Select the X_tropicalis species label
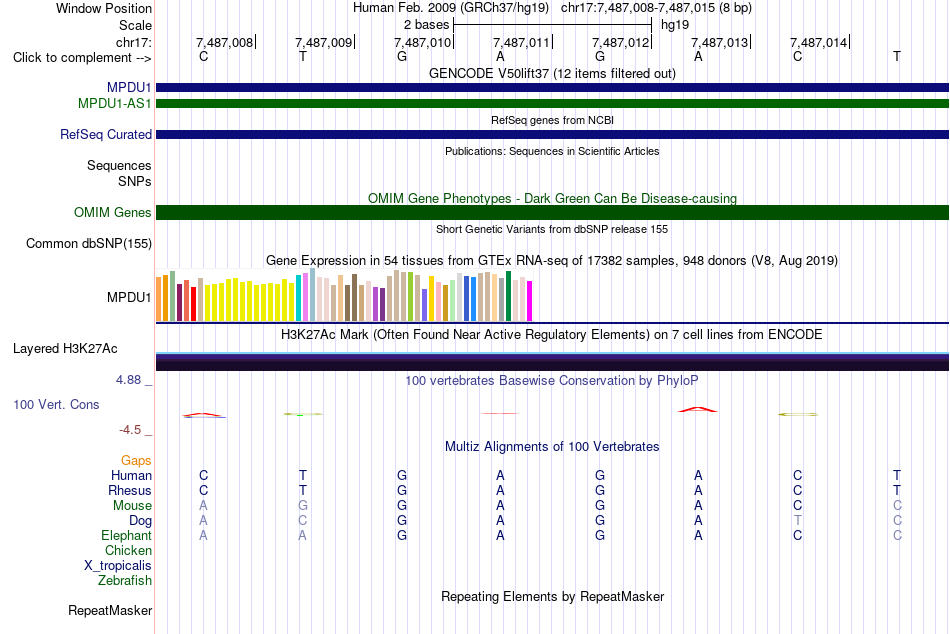 pyautogui.click(x=118, y=566)
